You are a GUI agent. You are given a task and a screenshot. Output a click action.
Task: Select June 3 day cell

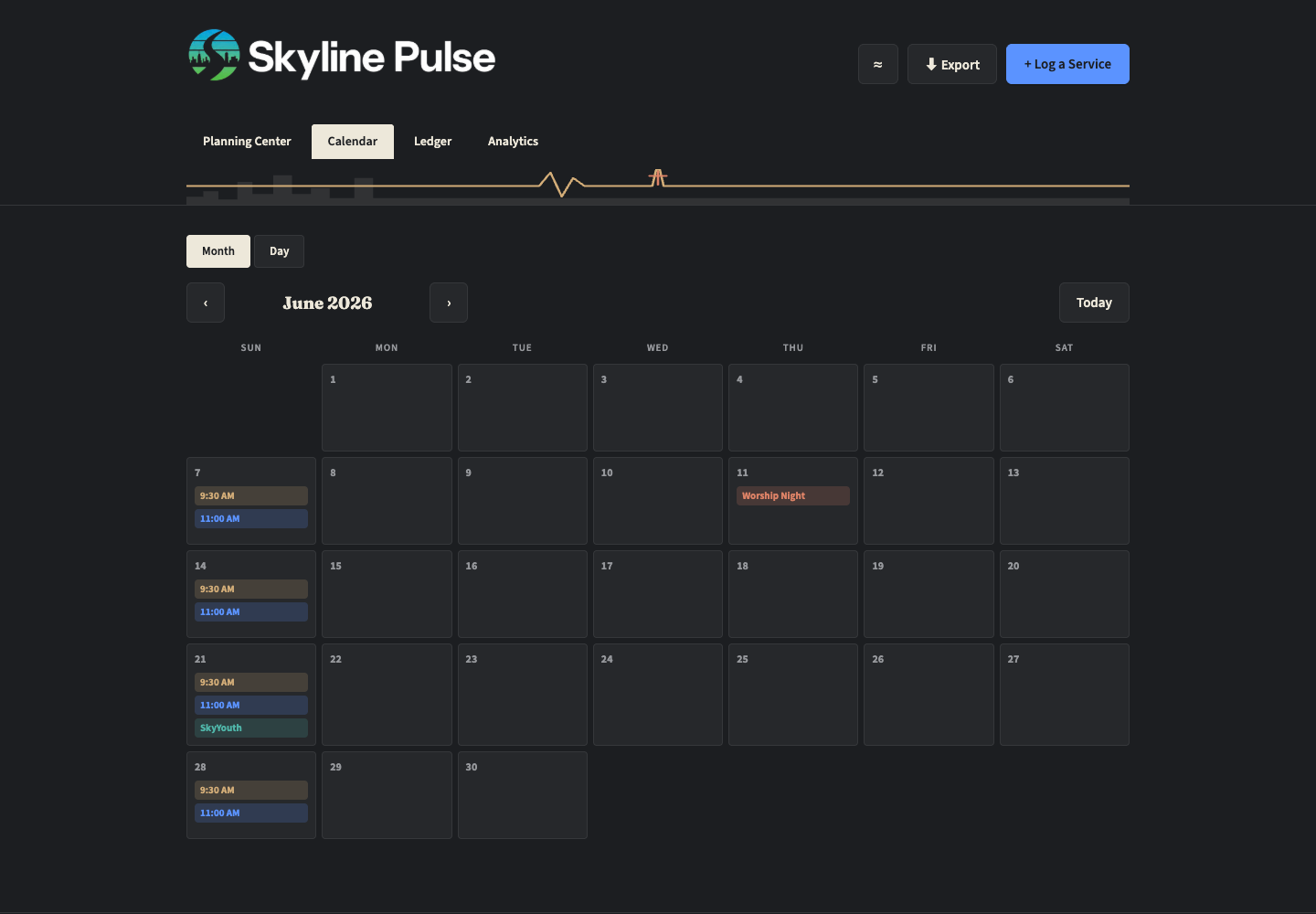click(x=658, y=408)
